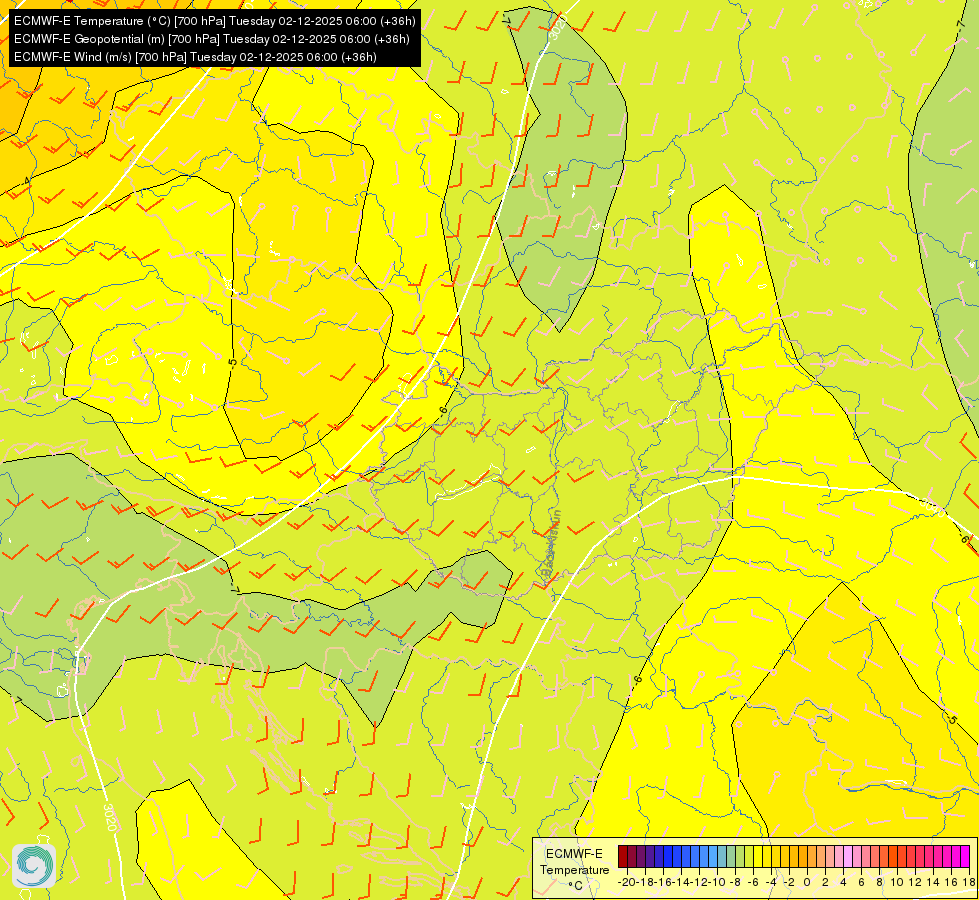Click the 6 value in the legend scale

pos(862,882)
